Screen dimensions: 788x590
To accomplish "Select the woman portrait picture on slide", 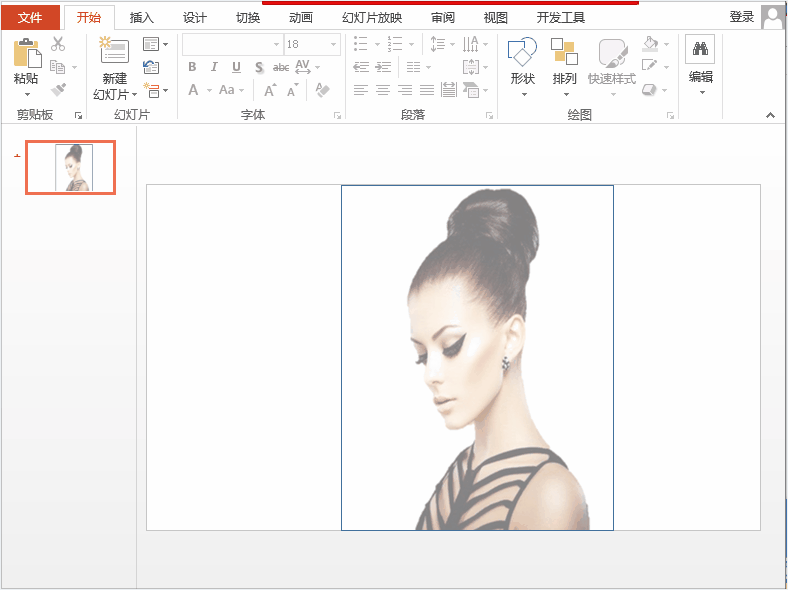I will [x=477, y=358].
